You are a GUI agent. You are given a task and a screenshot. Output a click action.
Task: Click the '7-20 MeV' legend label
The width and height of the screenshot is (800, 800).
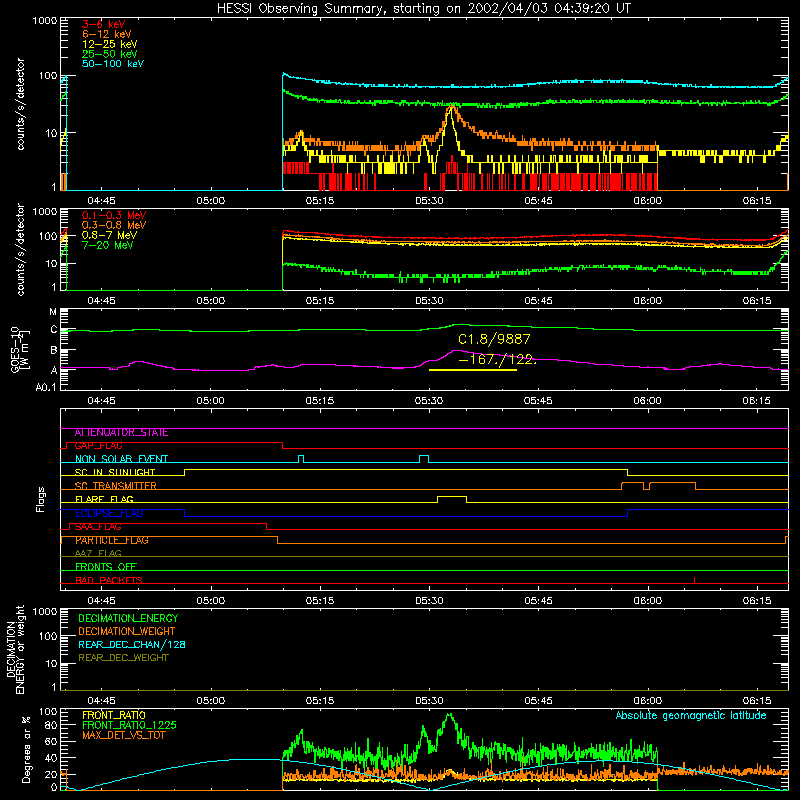coord(108,245)
